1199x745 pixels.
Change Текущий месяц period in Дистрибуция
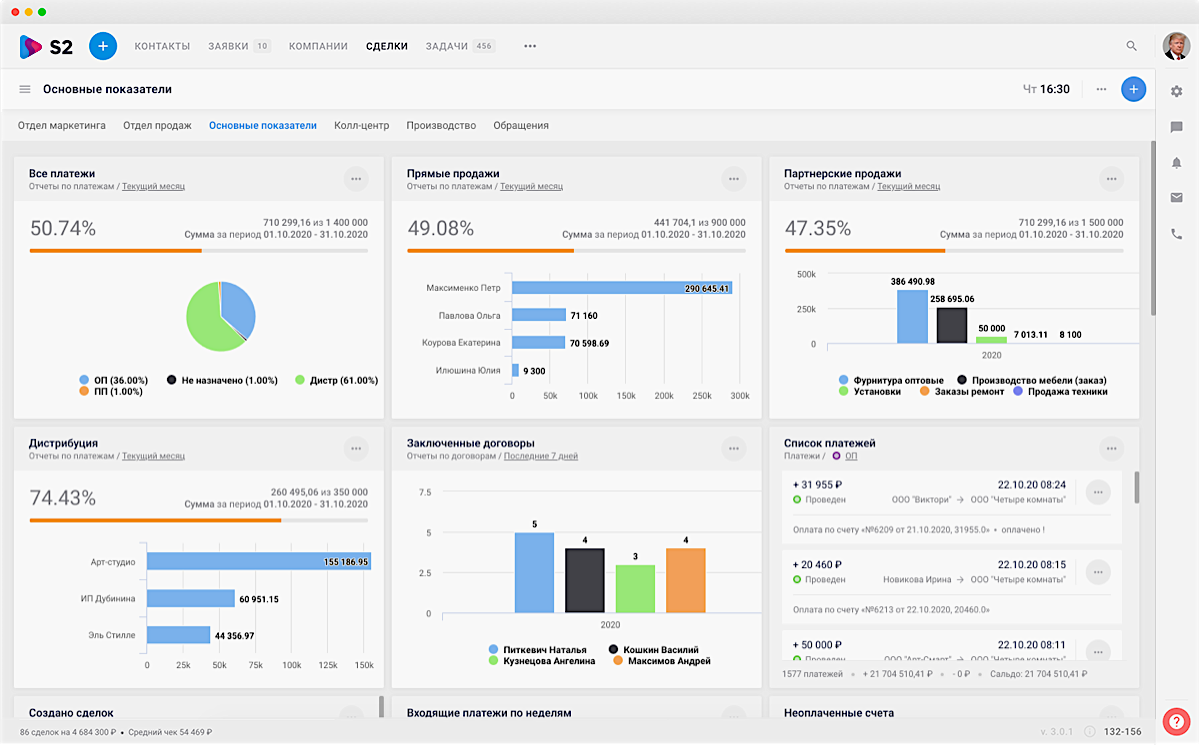(x=153, y=456)
